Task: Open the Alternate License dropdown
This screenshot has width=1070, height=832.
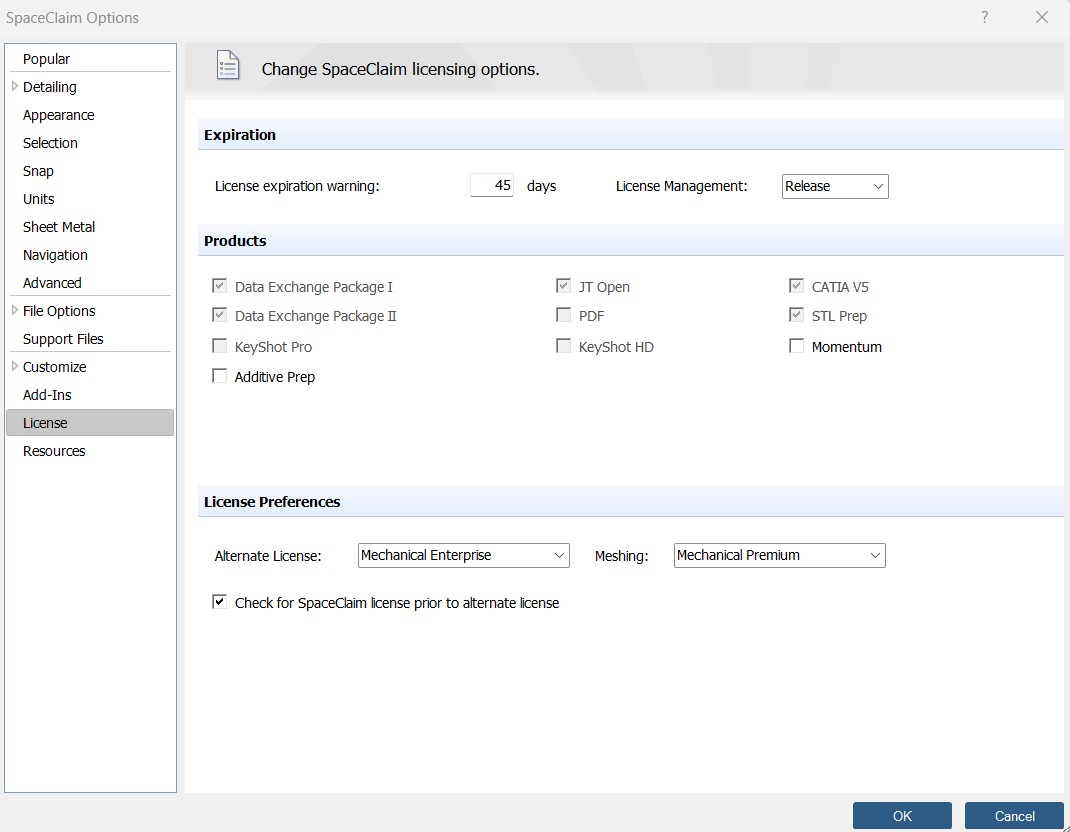Action: 463,555
